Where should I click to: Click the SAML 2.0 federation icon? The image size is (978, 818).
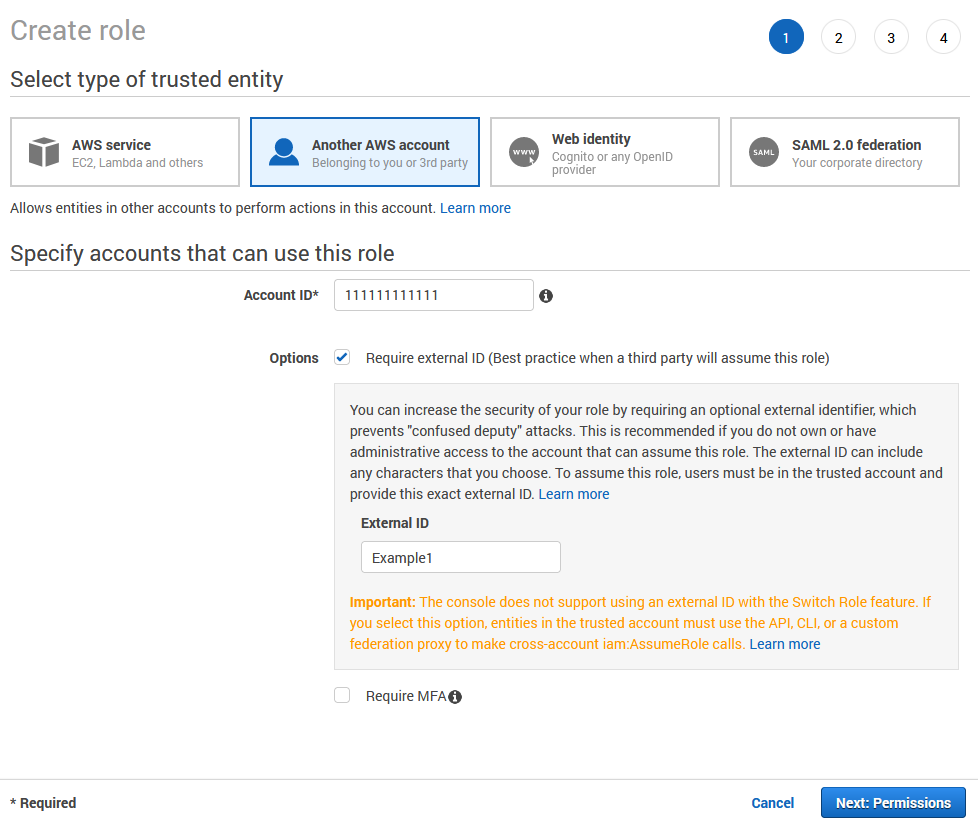764,152
